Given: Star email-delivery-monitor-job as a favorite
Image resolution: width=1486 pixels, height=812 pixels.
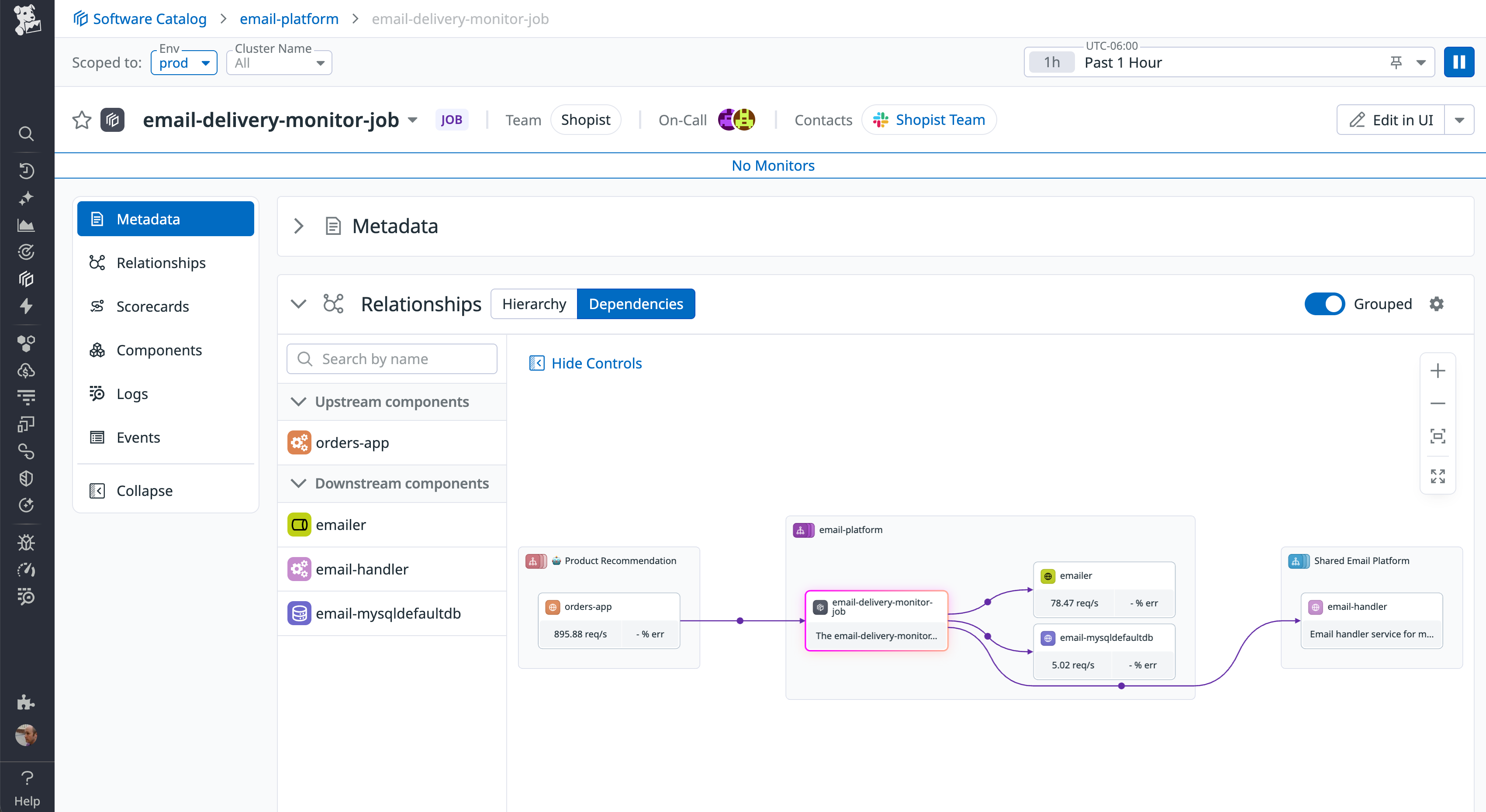Looking at the screenshot, I should tap(81, 120).
